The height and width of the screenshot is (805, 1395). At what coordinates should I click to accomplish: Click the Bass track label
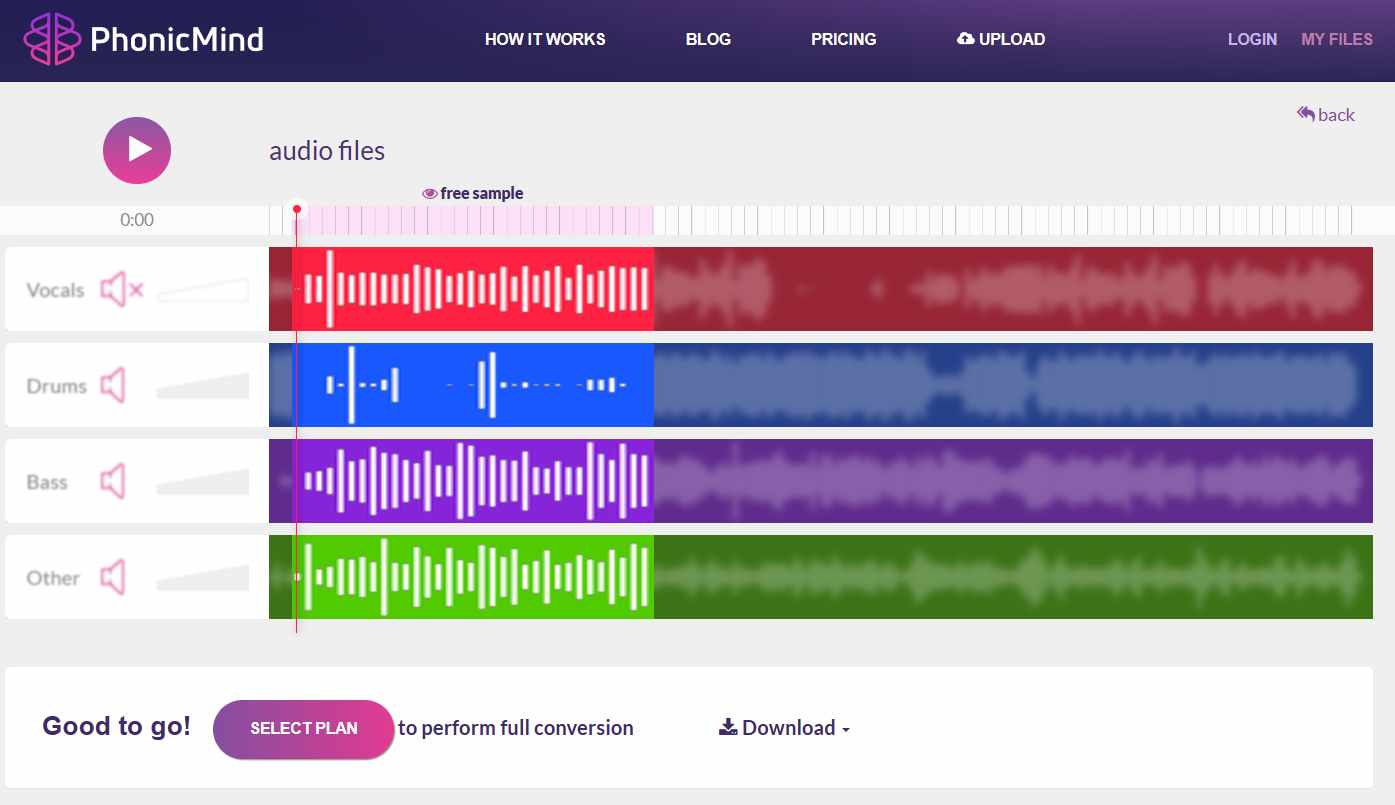click(47, 482)
